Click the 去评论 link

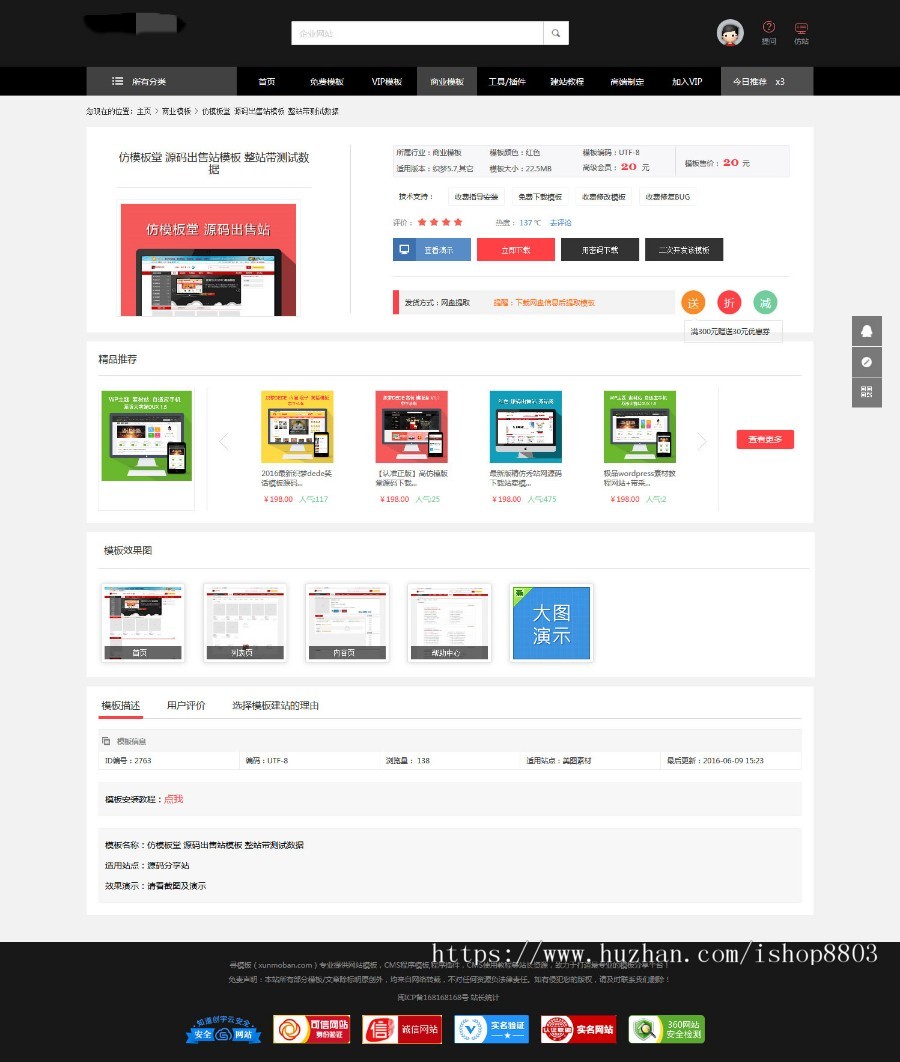coord(560,223)
